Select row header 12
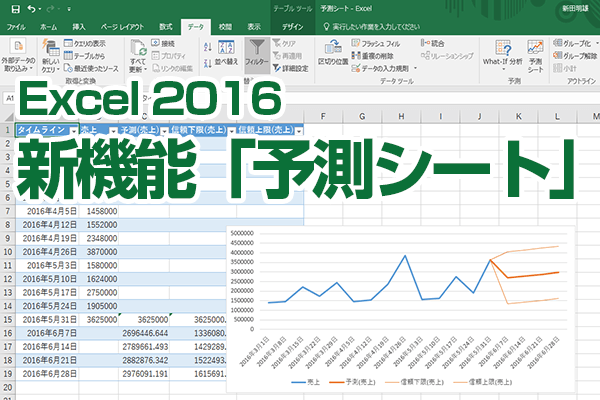 tap(8, 279)
